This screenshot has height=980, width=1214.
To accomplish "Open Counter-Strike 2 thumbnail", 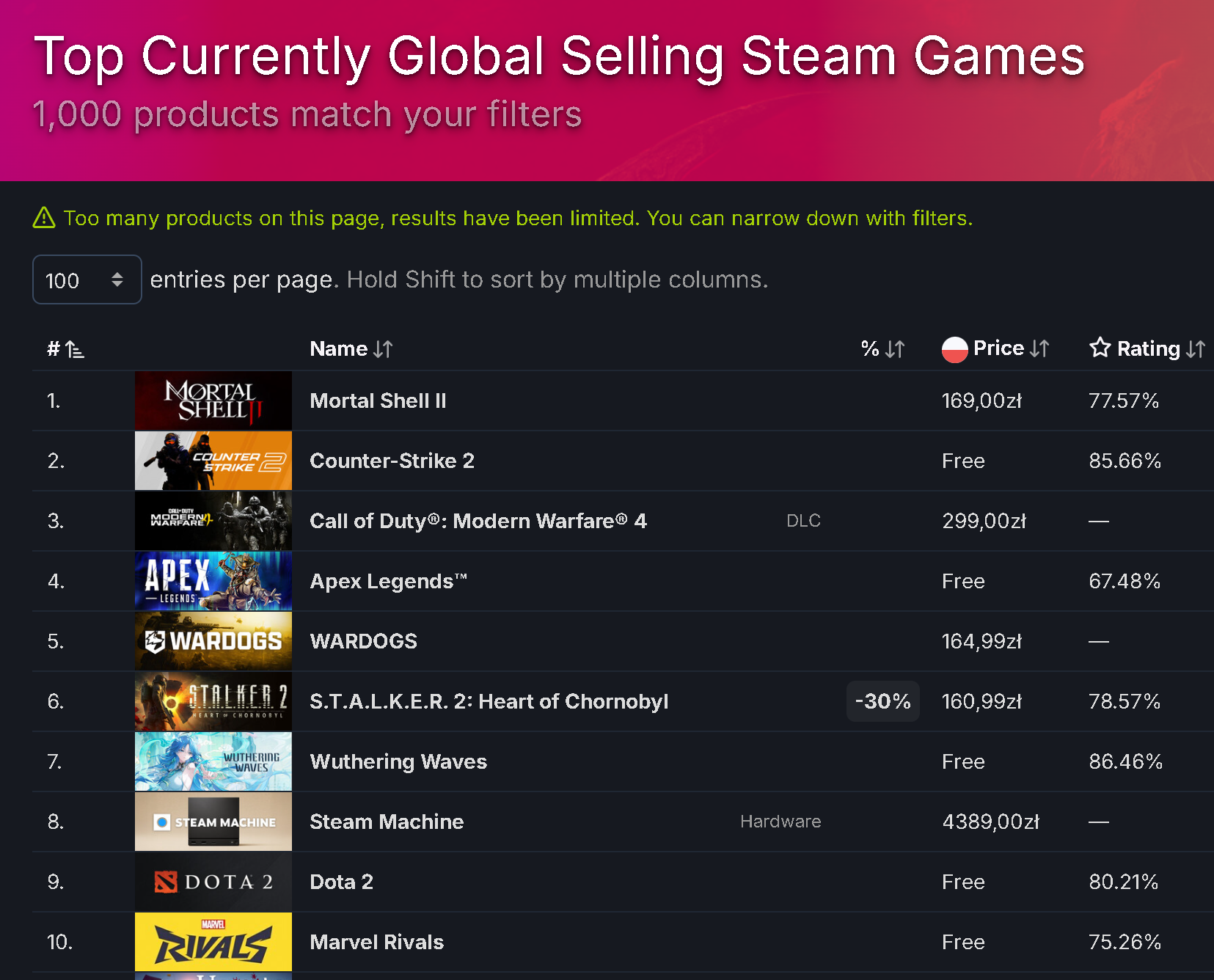I will pyautogui.click(x=213, y=461).
